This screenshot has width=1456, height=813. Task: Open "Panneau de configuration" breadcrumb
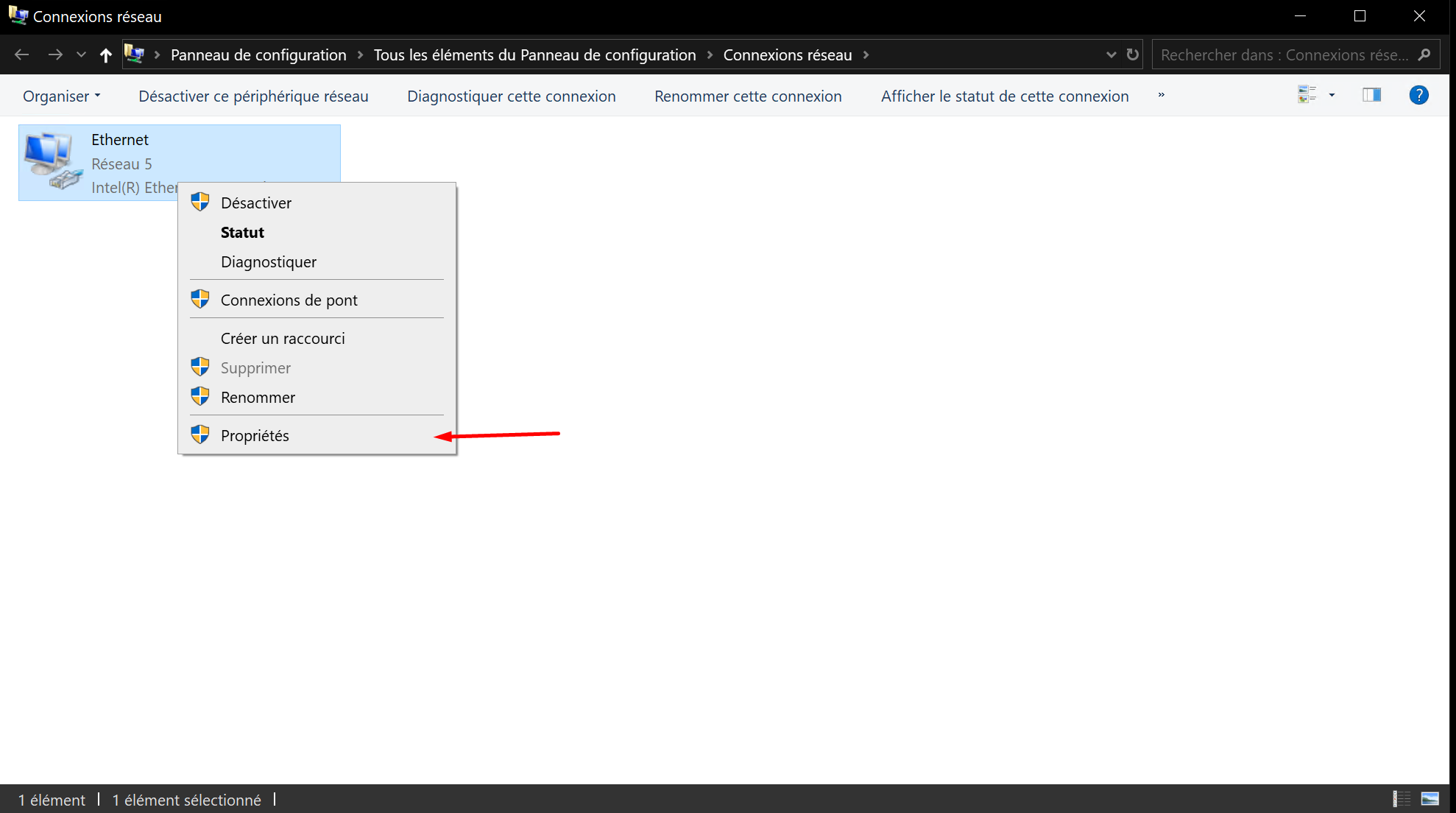(258, 54)
